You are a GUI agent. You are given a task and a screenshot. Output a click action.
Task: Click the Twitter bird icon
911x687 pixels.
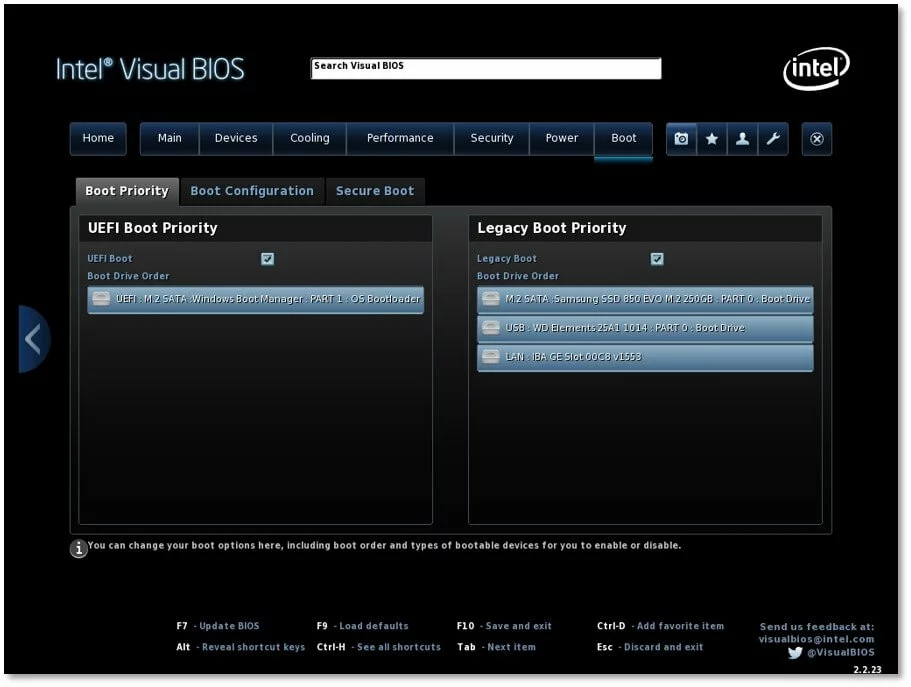(x=795, y=653)
